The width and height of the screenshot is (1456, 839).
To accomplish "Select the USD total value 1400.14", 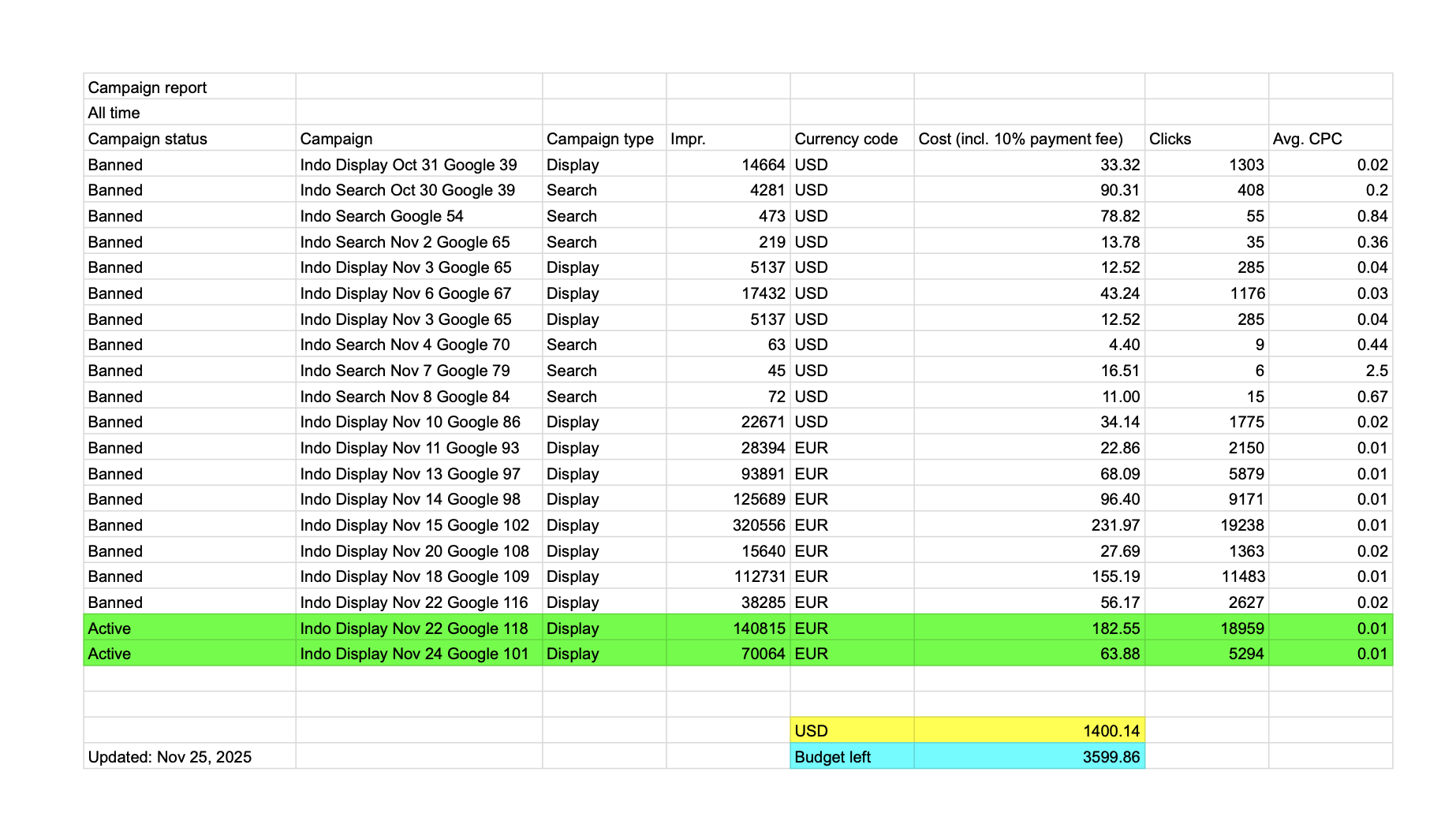I will (x=1029, y=731).
